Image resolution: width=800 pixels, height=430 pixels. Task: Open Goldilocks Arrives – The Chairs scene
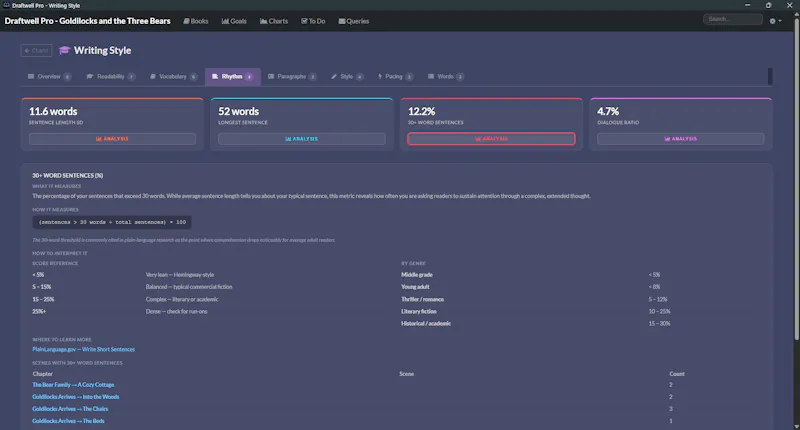coord(70,409)
